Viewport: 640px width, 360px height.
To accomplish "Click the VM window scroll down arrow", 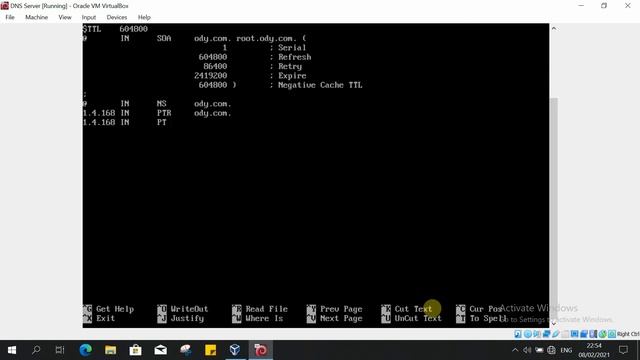I will [554, 323].
